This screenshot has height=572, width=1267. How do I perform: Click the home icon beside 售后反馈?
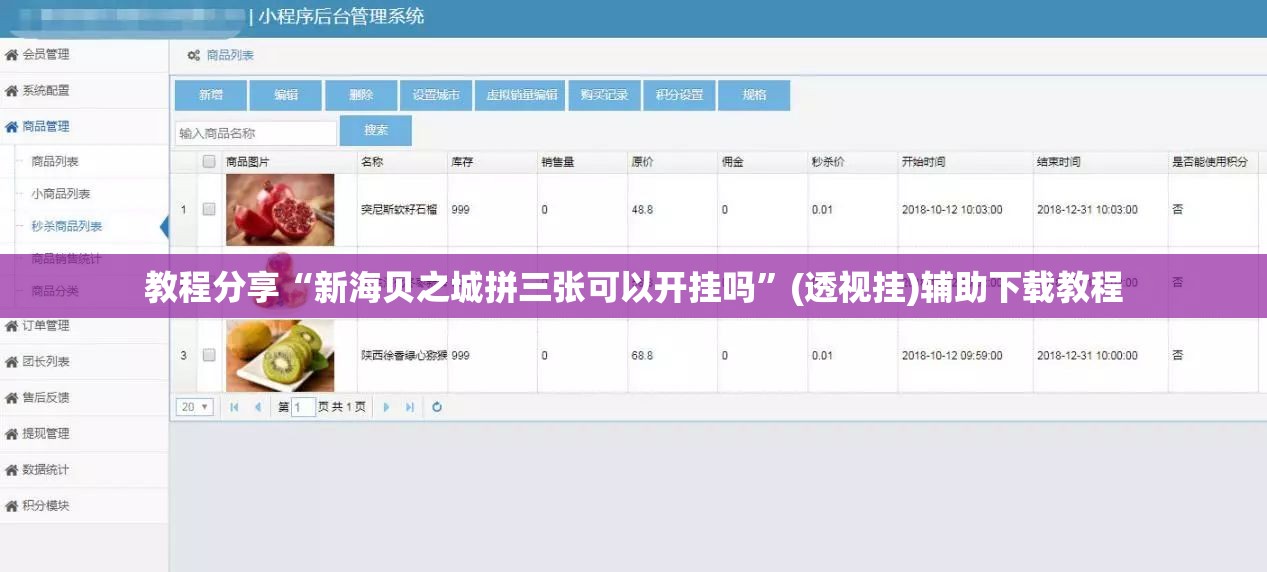[x=12, y=397]
